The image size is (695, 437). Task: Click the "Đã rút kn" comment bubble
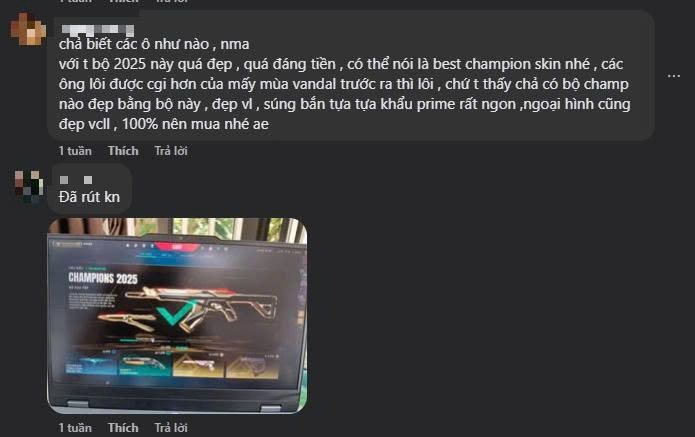90,188
